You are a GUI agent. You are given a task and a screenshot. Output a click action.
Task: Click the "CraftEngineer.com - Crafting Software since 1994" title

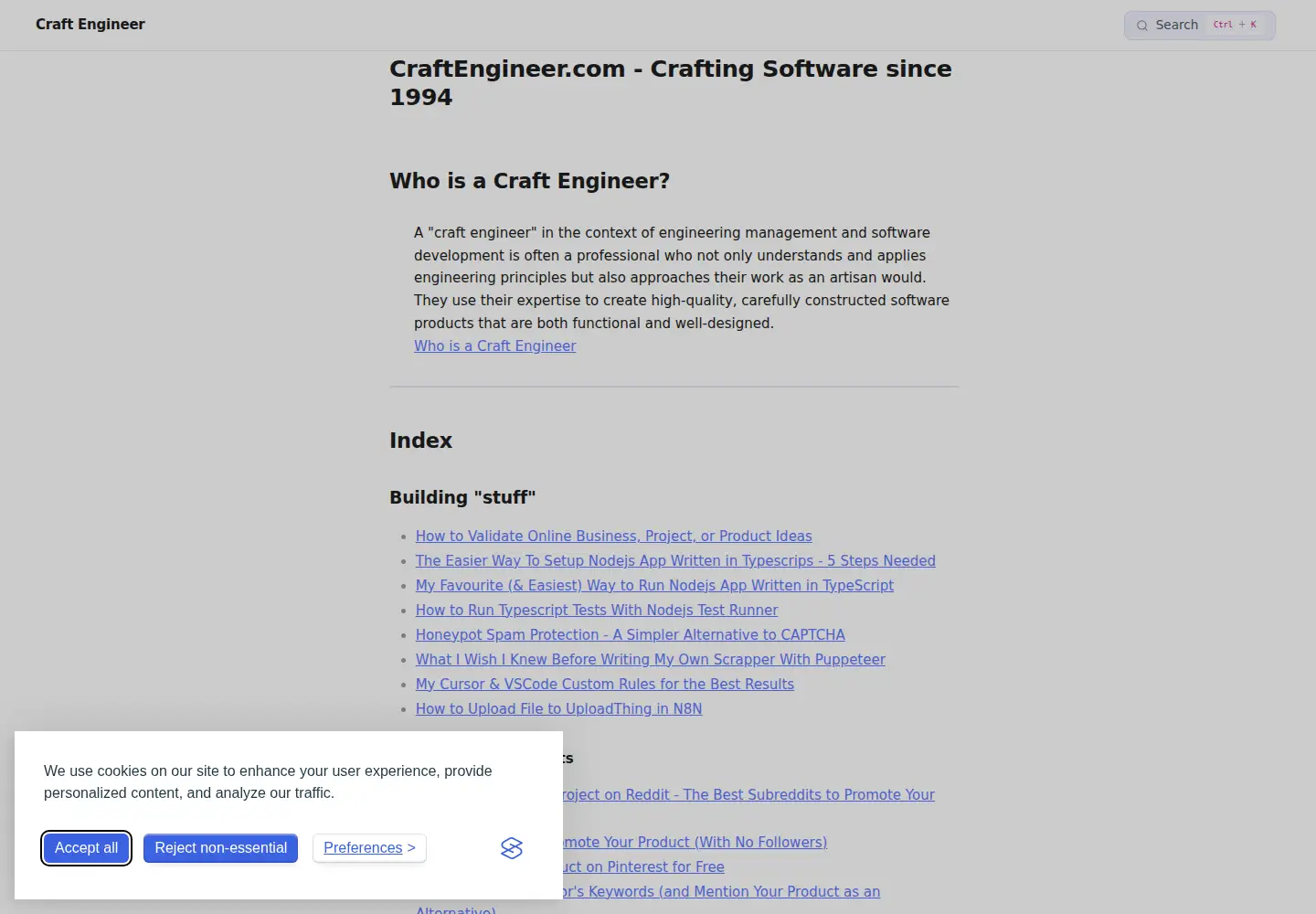pos(671,83)
